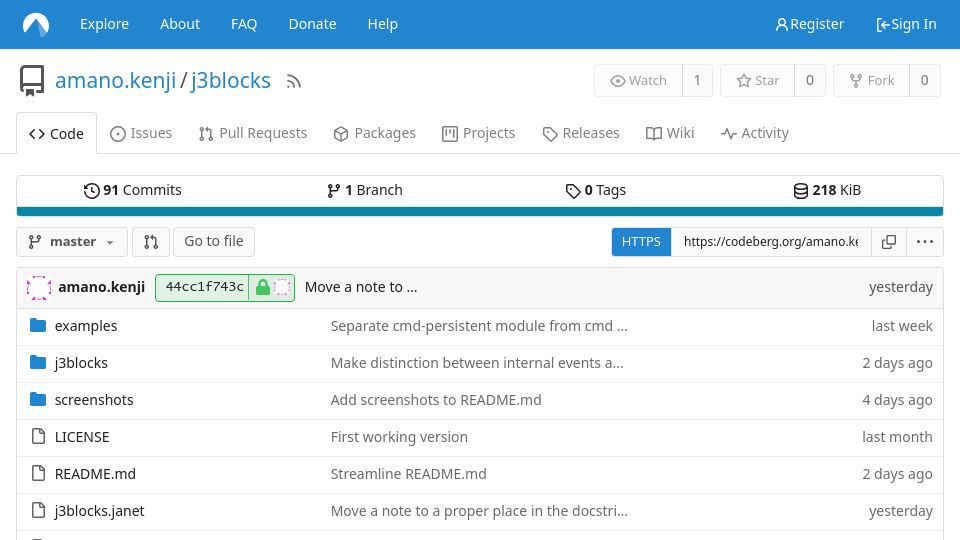This screenshot has width=960, height=540.
Task: Copy the clone URL with the copy icon
Action: (x=888, y=242)
